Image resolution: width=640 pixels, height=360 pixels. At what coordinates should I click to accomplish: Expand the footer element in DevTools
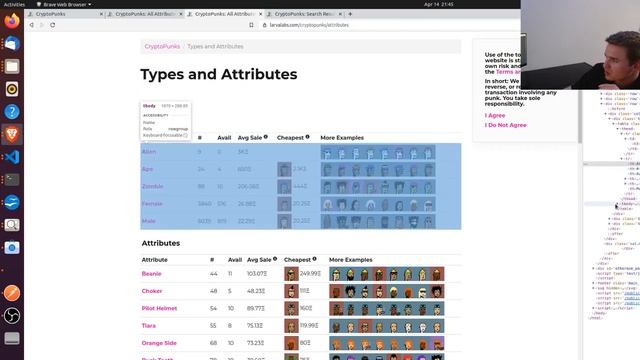tap(594, 283)
